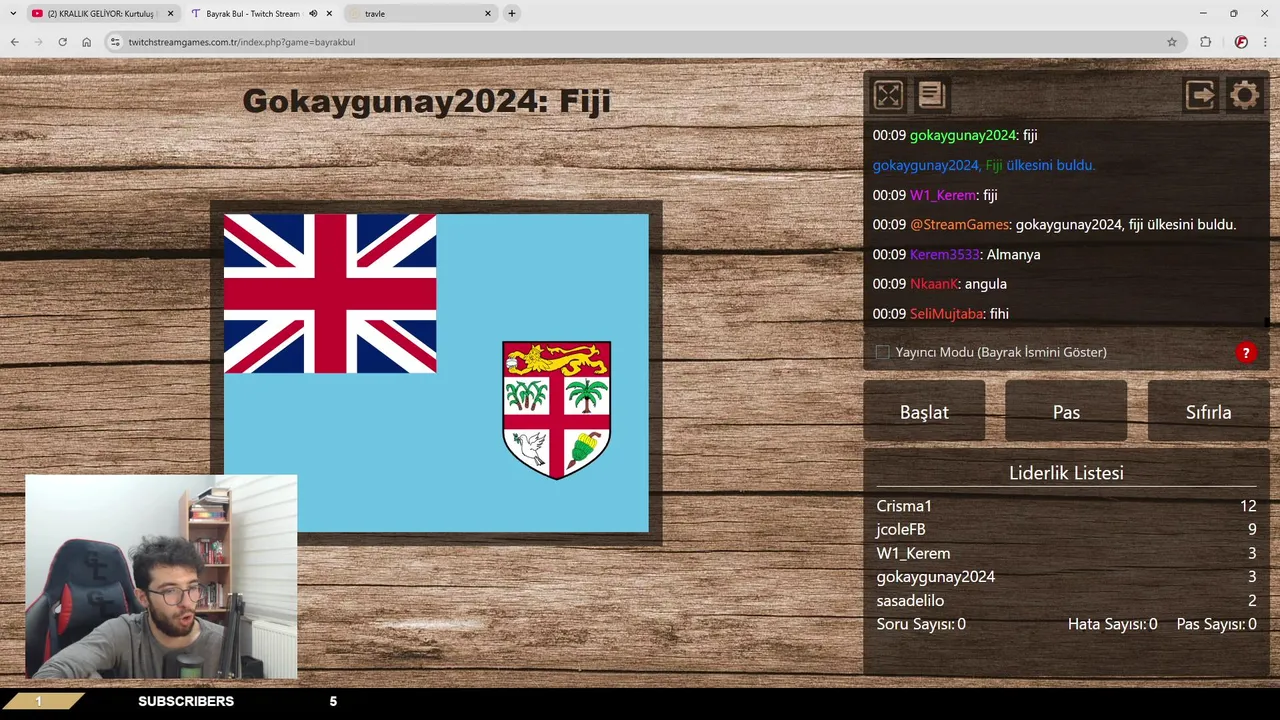Open the browser home page
Screen dimensions: 1280x720
point(87,42)
